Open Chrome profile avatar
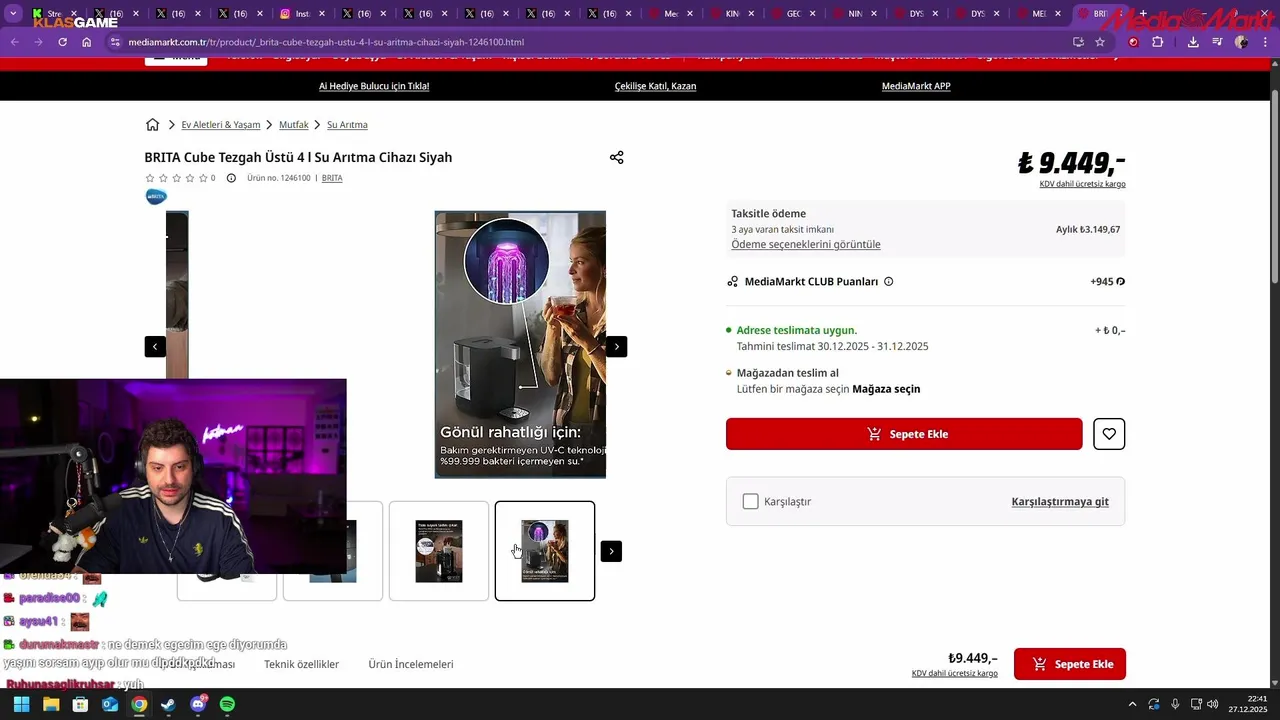This screenshot has height=720, width=1280. [1241, 42]
